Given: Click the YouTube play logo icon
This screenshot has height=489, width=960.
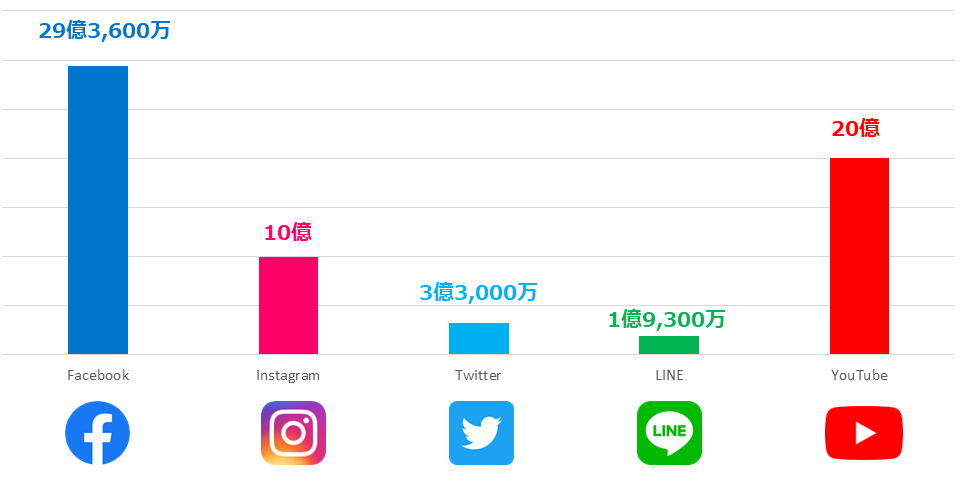Looking at the screenshot, I should pos(863,433).
